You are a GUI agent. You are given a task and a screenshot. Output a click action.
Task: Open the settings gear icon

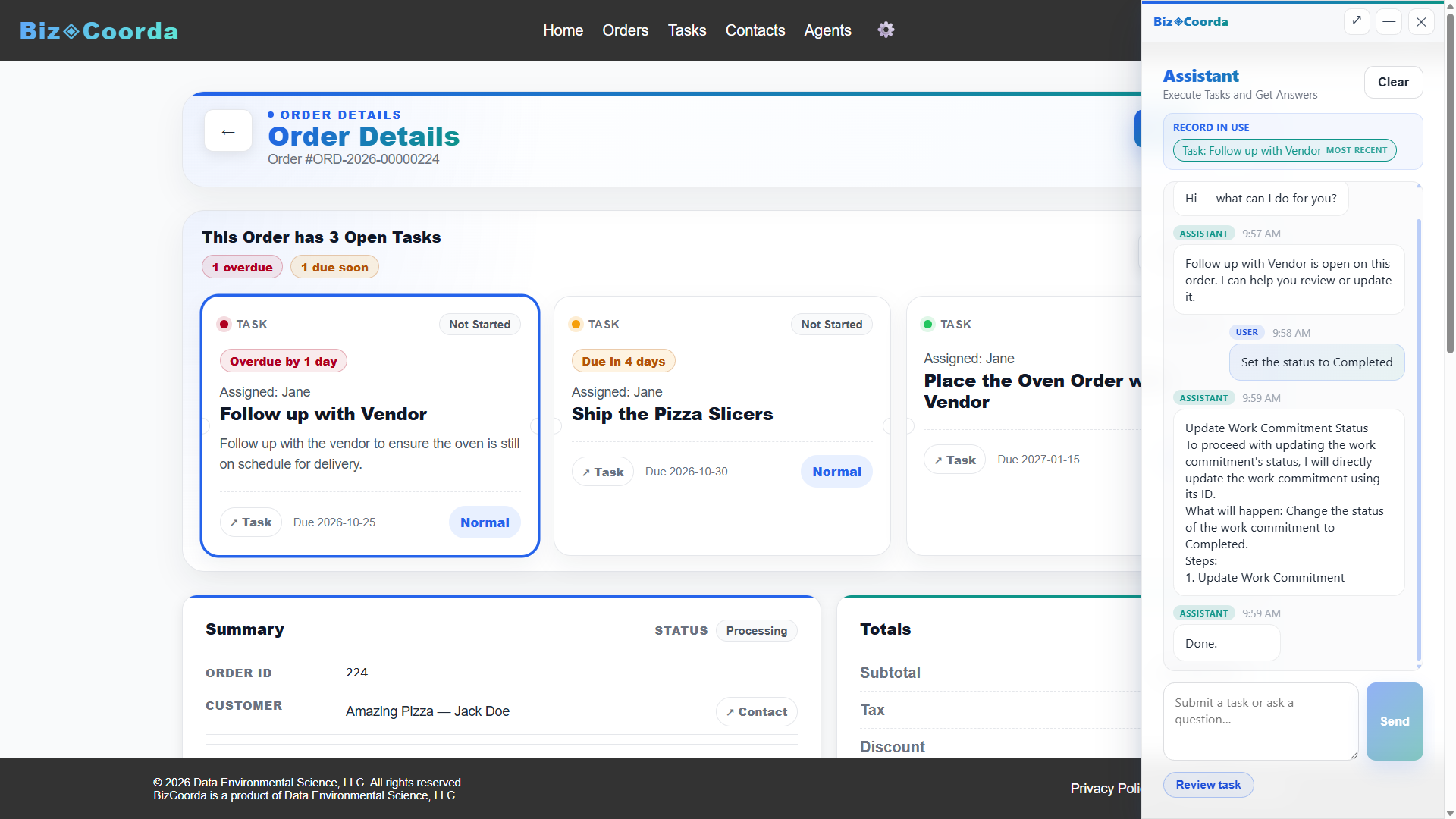tap(886, 30)
